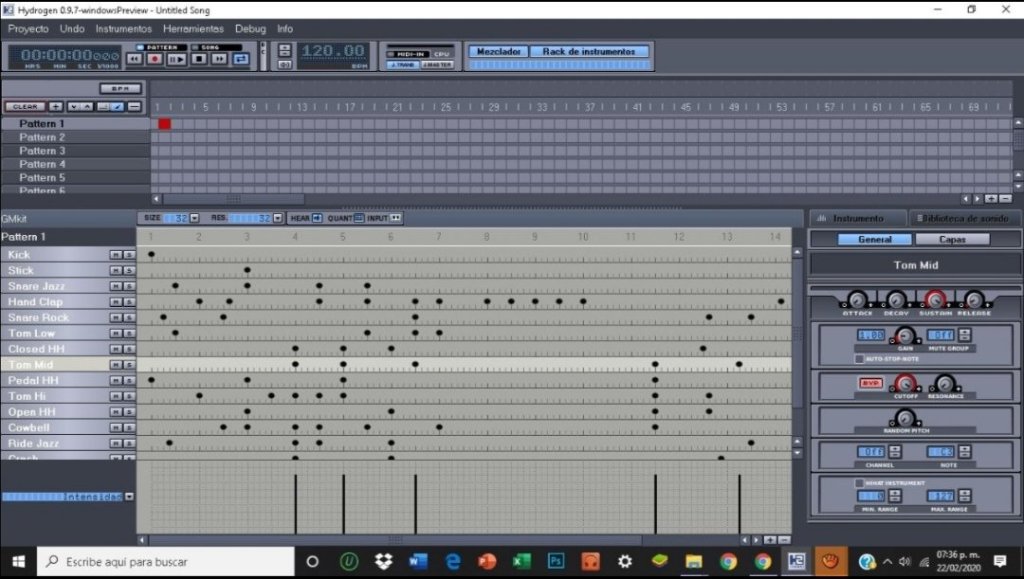Image resolution: width=1024 pixels, height=579 pixels.
Task: Expand the Intensidad property dropdown
Action: (129, 496)
